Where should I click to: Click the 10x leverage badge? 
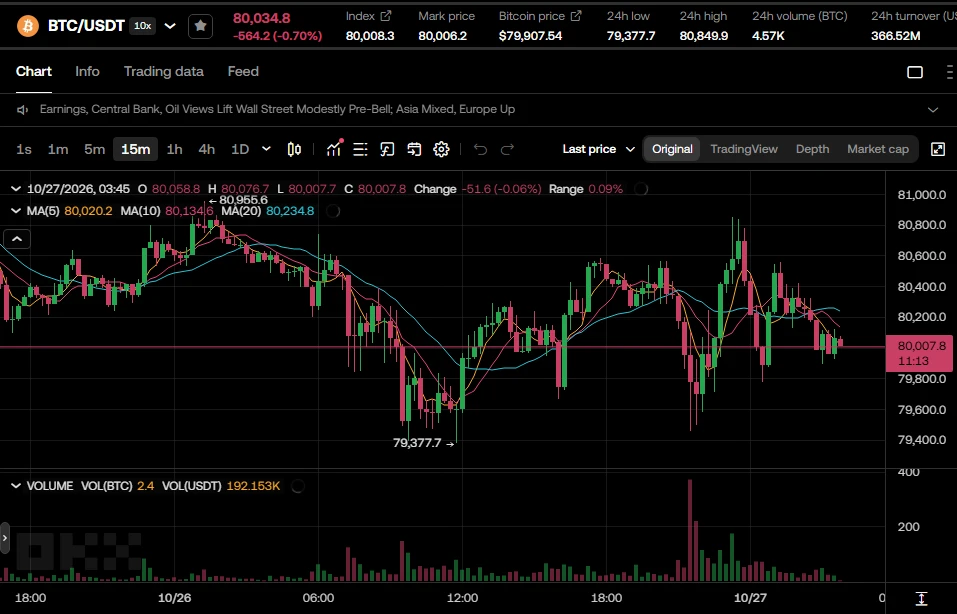(x=143, y=26)
